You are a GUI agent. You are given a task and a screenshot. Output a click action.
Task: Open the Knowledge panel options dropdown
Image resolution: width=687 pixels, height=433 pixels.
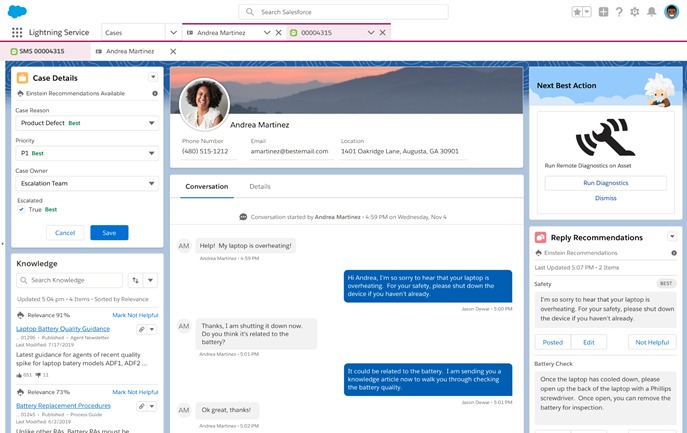coord(150,280)
